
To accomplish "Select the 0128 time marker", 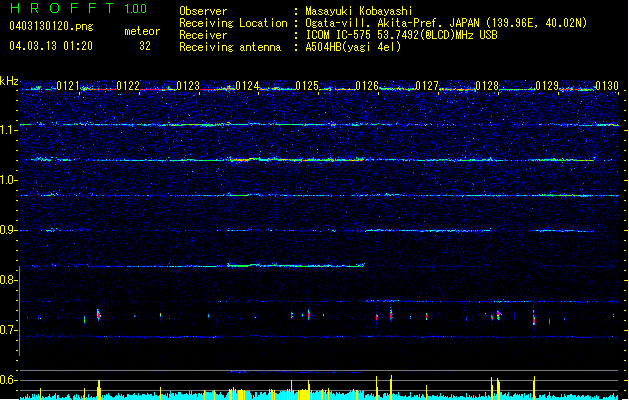I will 487,86.
